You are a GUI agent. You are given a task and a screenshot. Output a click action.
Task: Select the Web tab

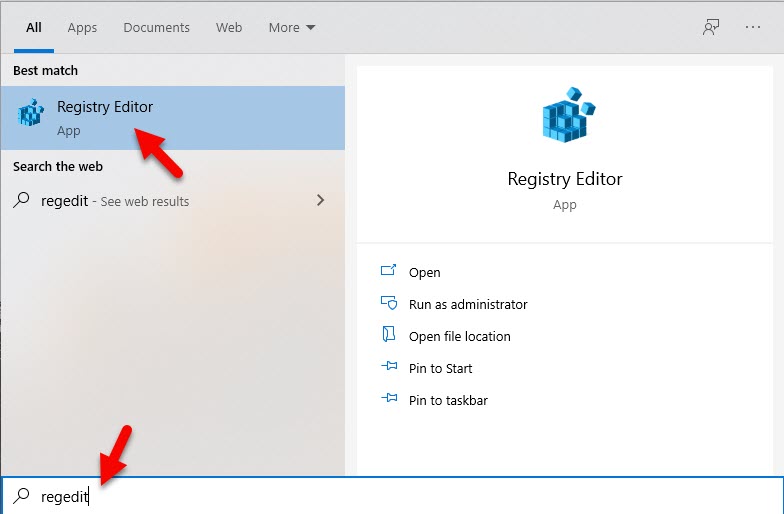[229, 28]
